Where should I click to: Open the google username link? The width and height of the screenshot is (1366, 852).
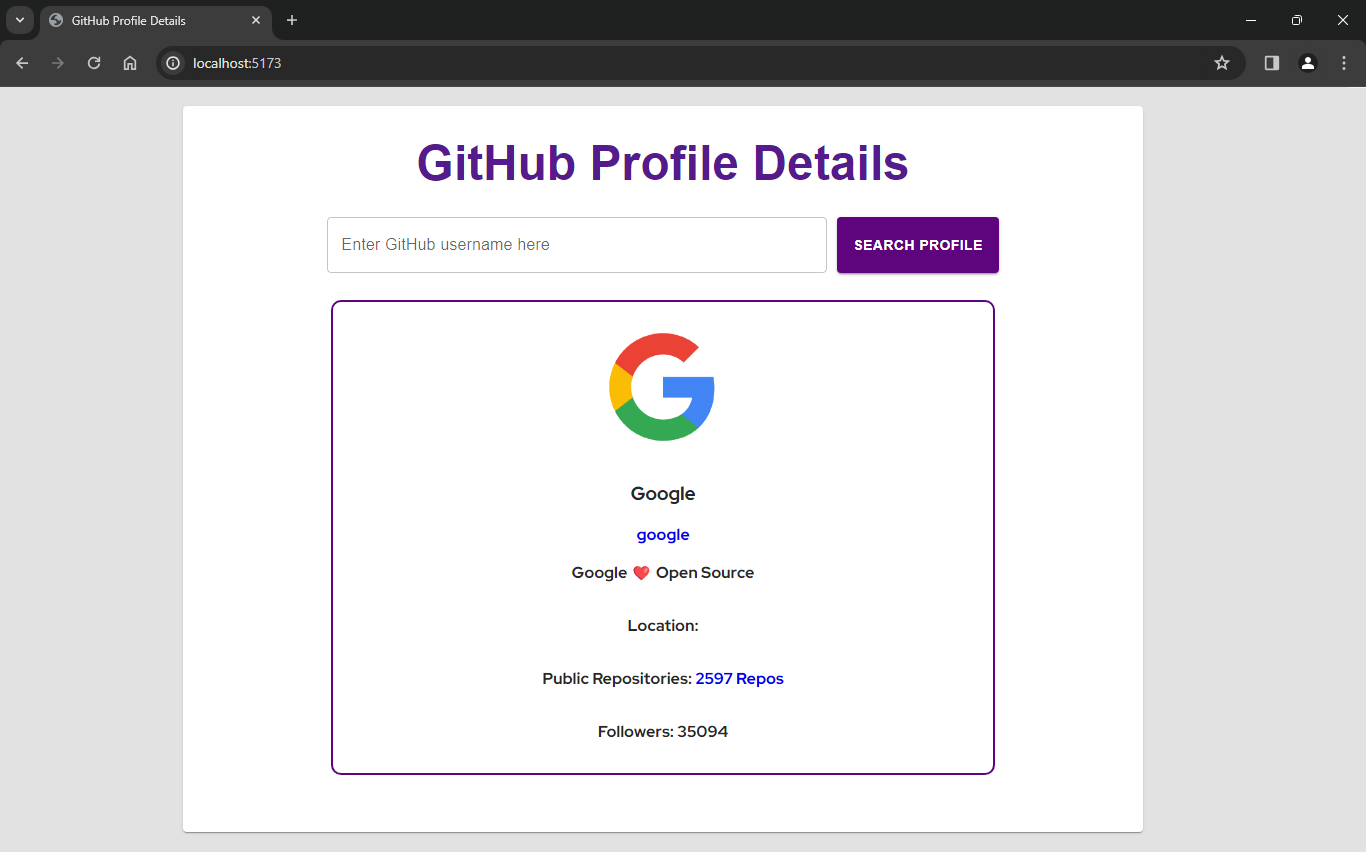tap(663, 535)
